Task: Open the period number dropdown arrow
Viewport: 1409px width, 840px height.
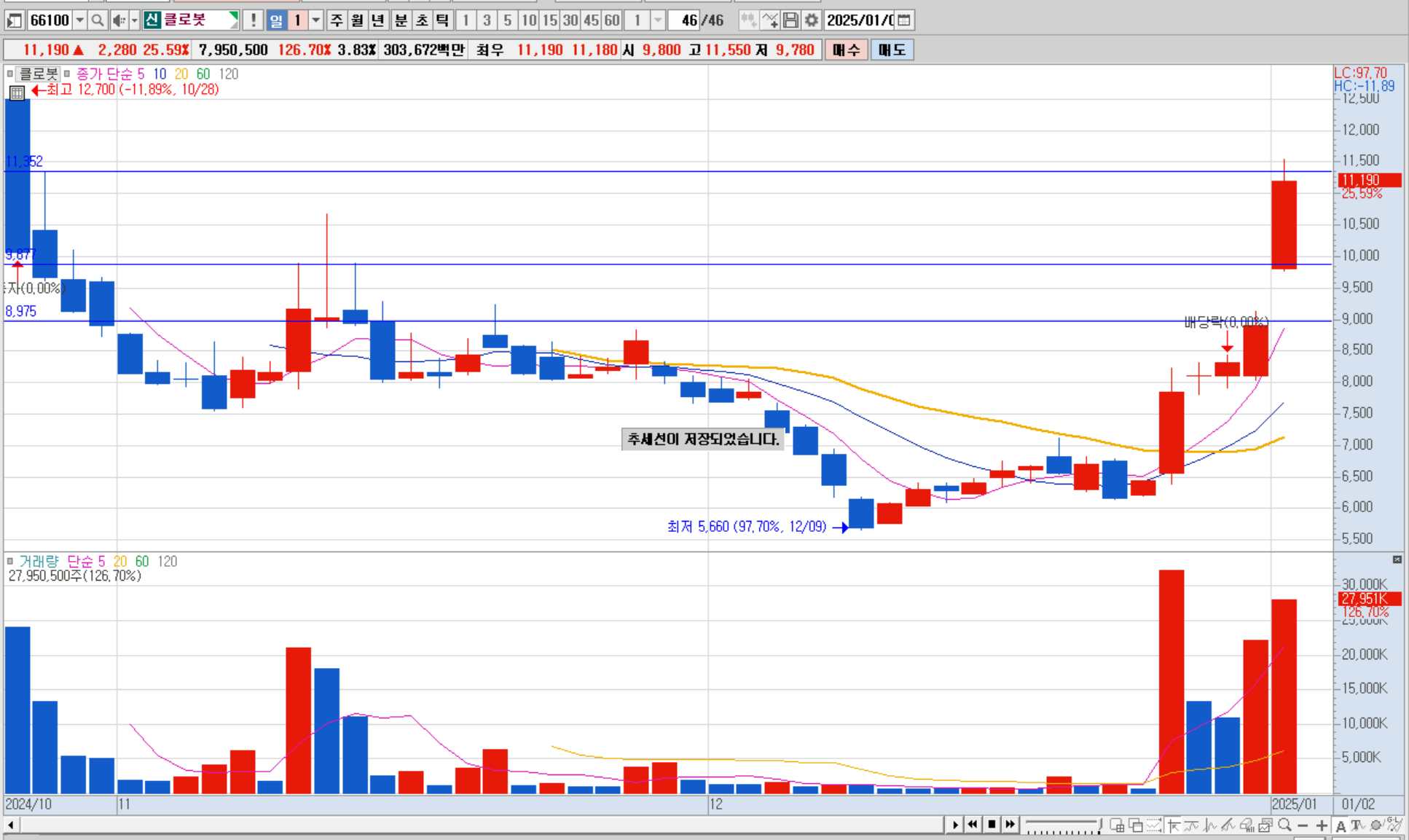Action: 316,20
